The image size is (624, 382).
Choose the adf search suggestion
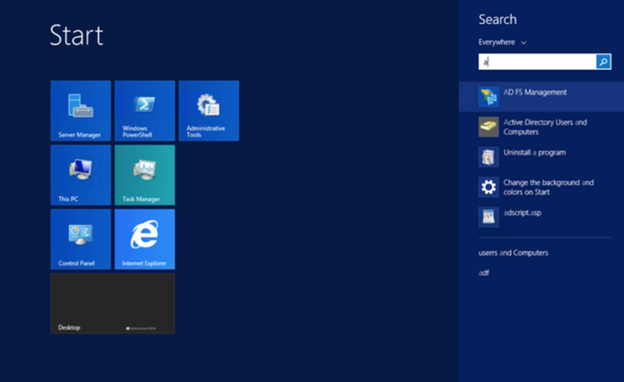[x=484, y=273]
